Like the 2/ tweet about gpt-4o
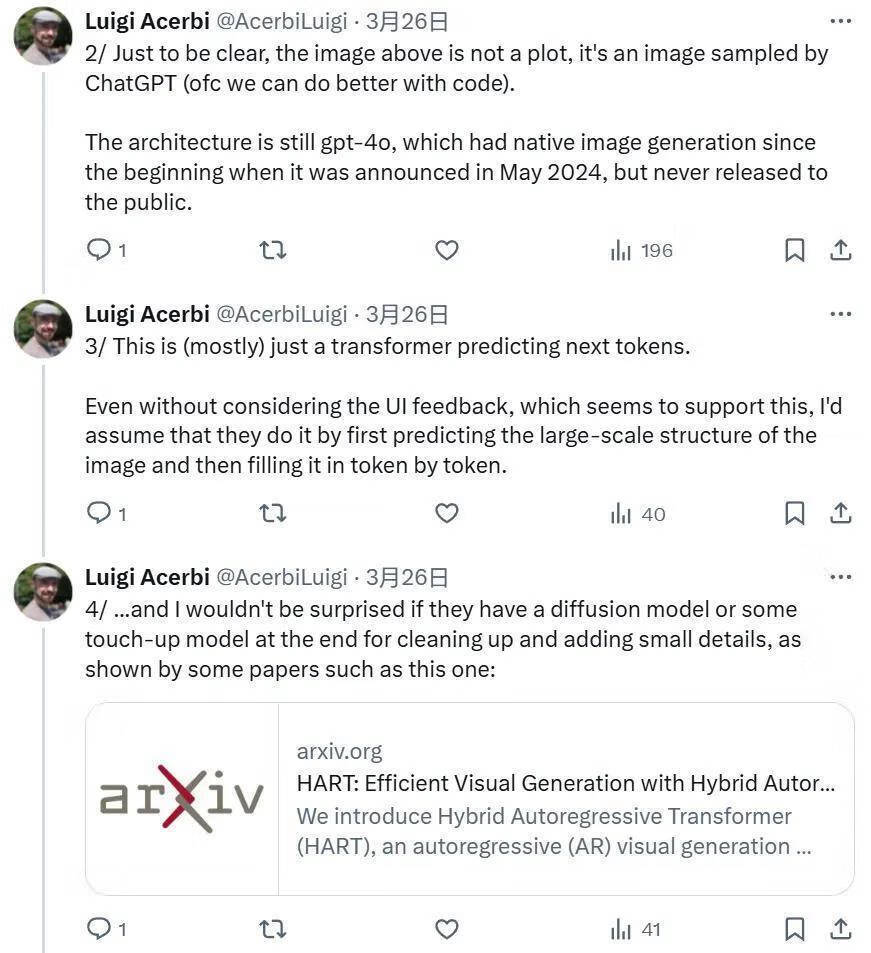 tap(447, 250)
